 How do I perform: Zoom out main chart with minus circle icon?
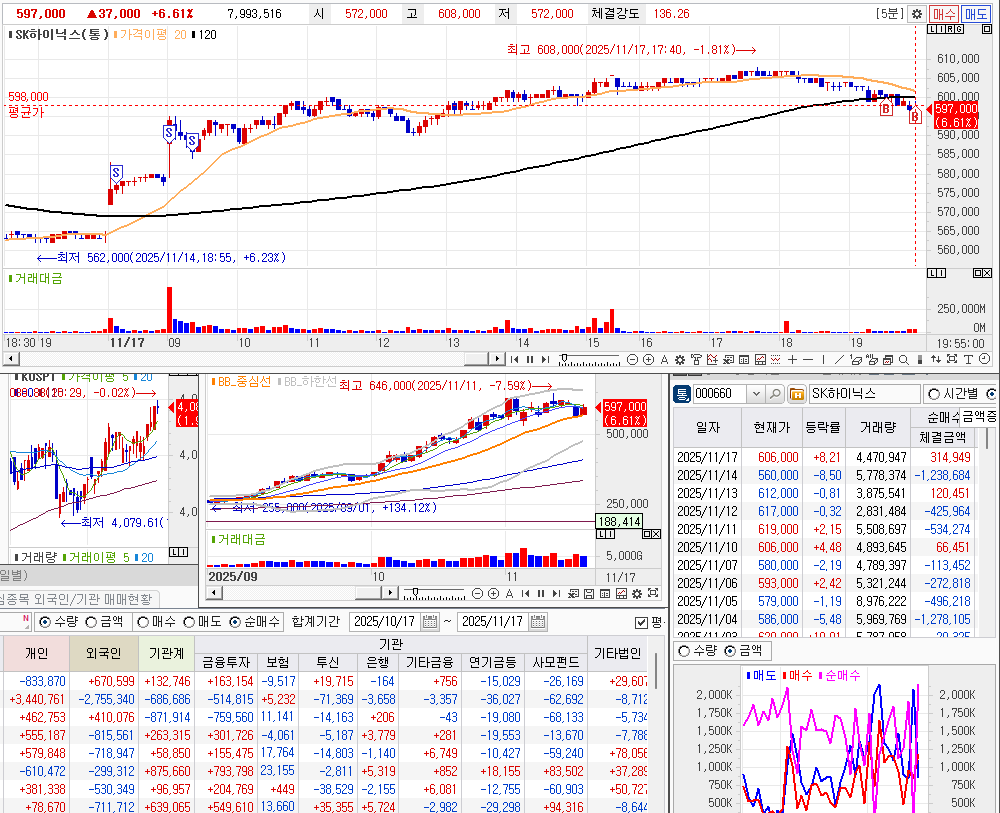point(633,360)
